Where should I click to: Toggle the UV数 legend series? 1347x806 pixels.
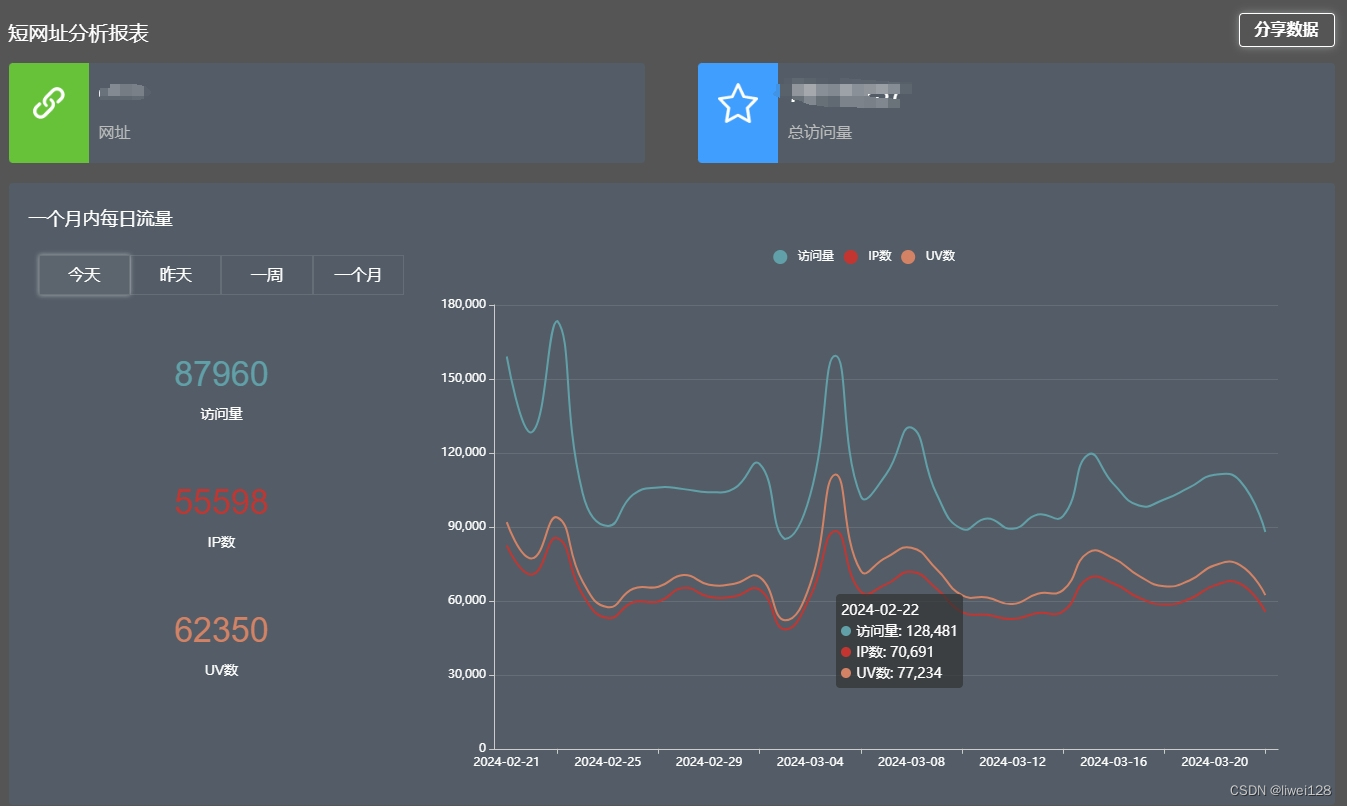[929, 256]
